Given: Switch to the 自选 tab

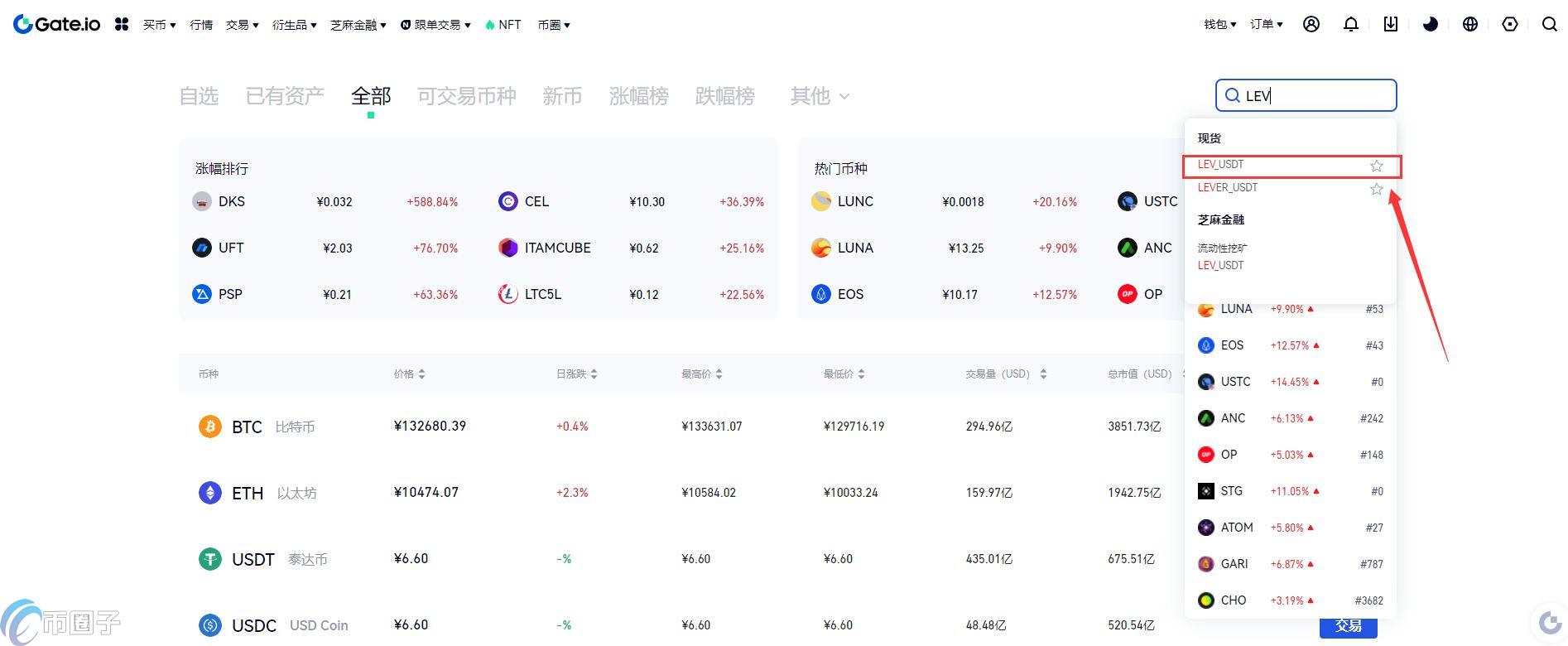Looking at the screenshot, I should coord(199,96).
